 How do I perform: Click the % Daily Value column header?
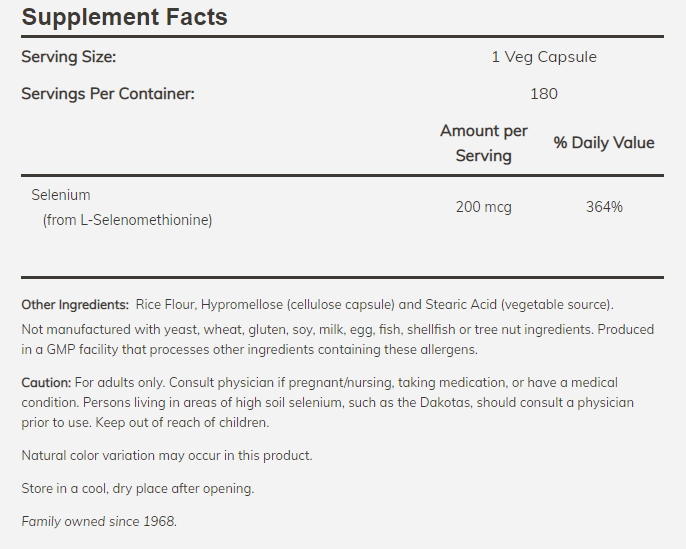point(604,143)
